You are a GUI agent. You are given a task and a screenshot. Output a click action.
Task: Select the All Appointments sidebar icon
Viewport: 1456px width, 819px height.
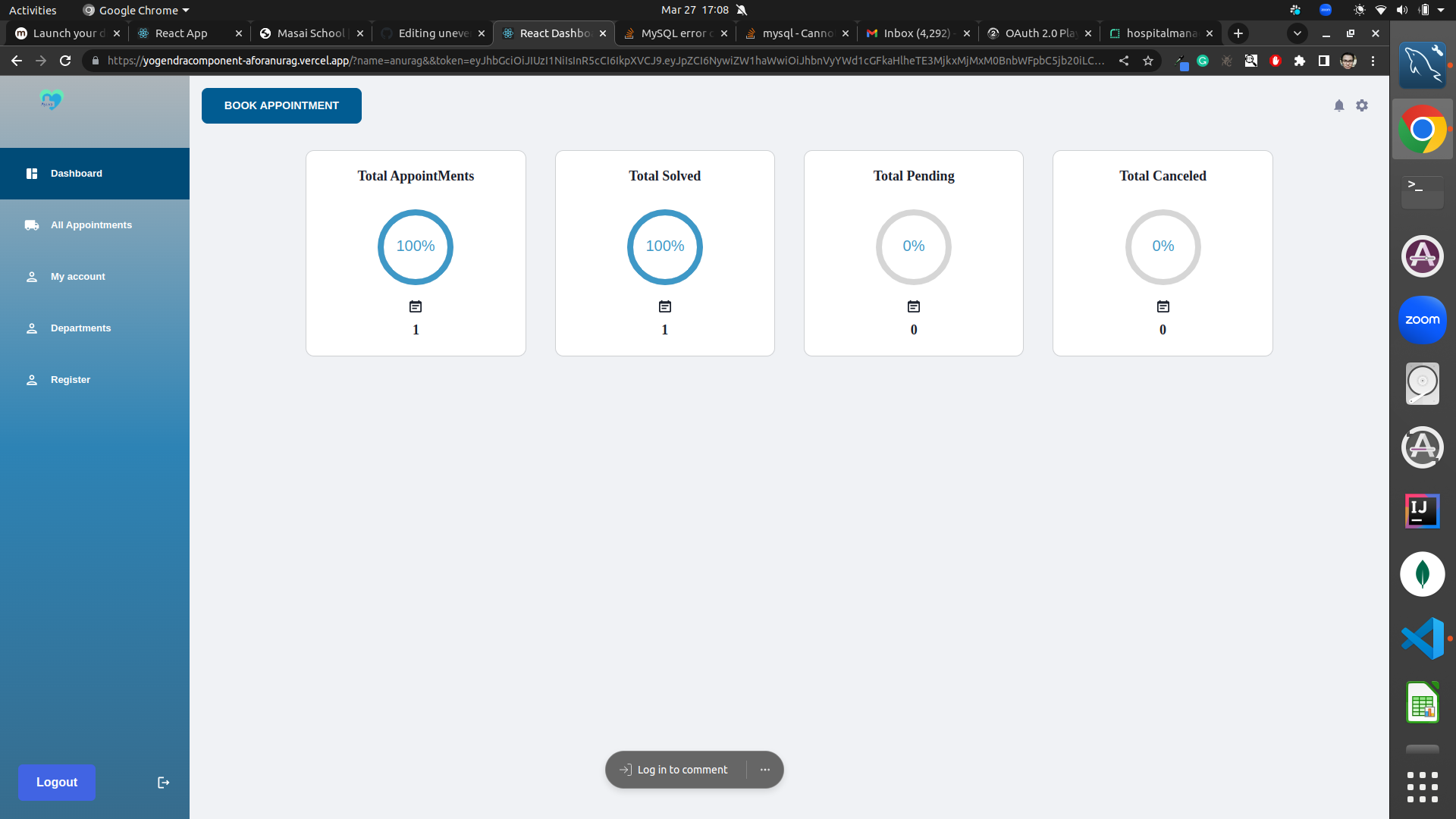[x=31, y=224]
